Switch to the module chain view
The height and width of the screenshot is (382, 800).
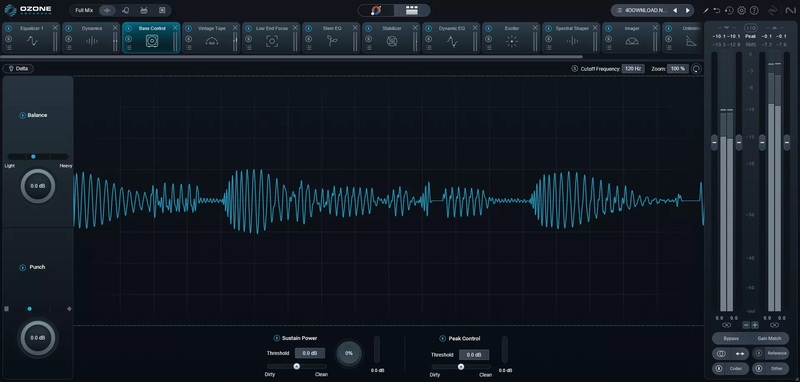point(412,10)
